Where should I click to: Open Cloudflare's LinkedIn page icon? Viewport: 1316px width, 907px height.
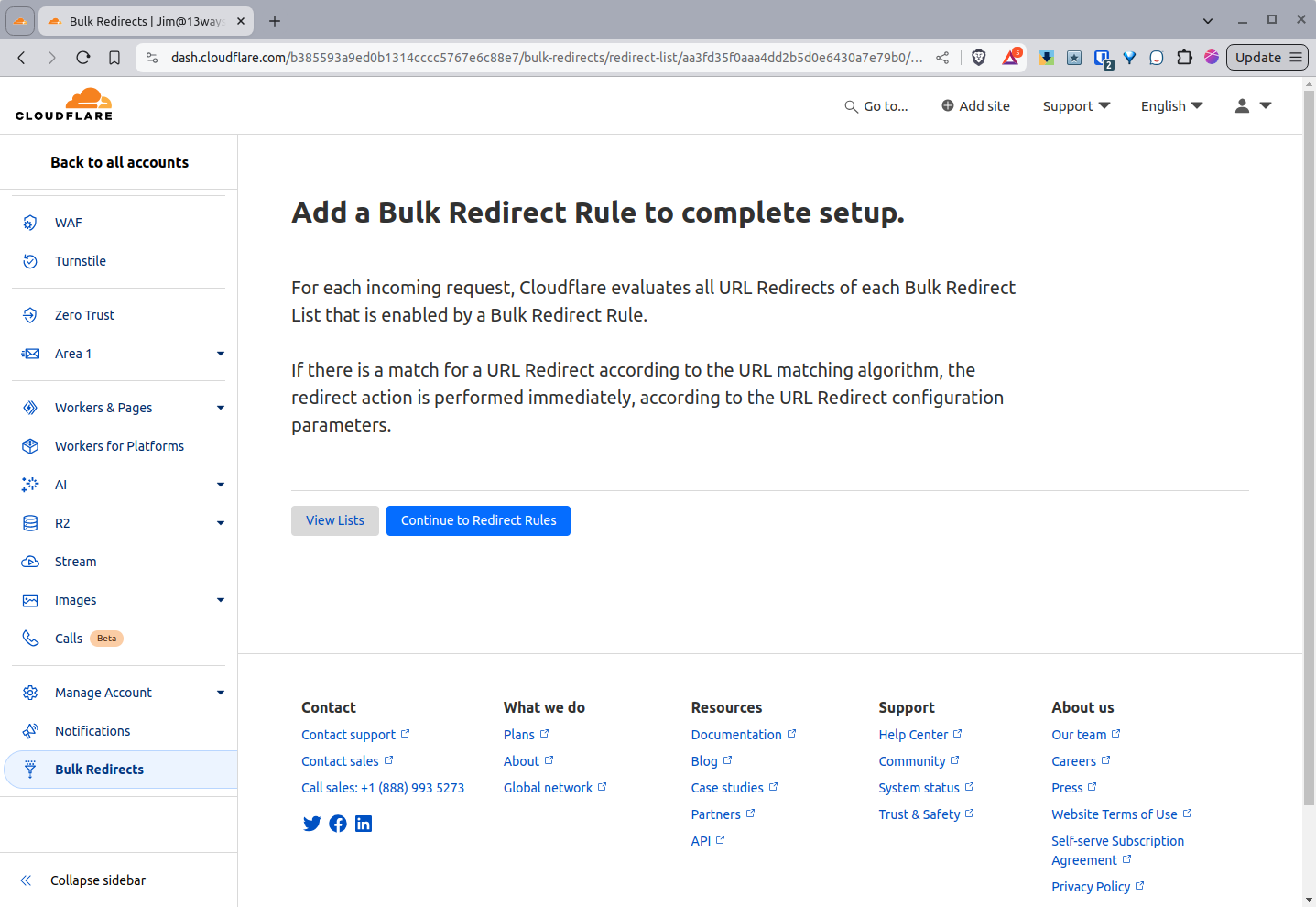(x=363, y=823)
